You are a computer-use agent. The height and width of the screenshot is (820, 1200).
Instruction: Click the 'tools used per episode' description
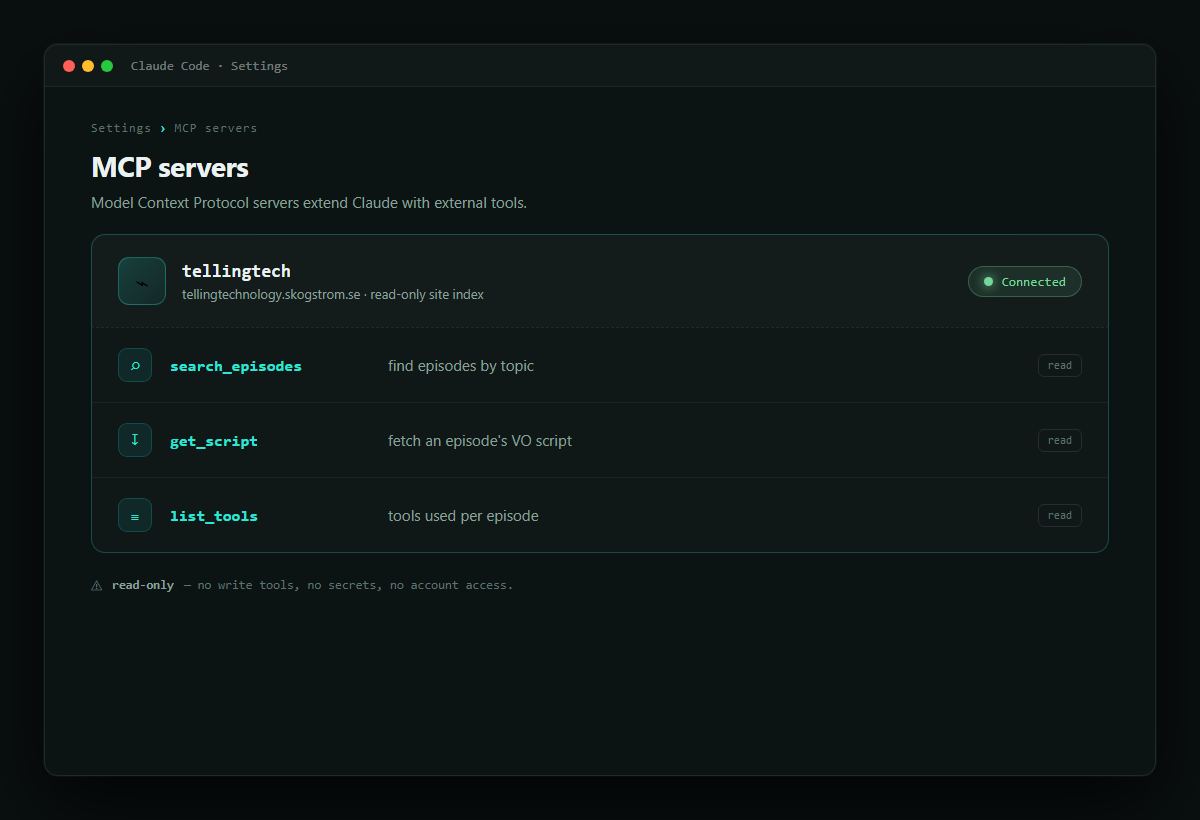coord(463,516)
